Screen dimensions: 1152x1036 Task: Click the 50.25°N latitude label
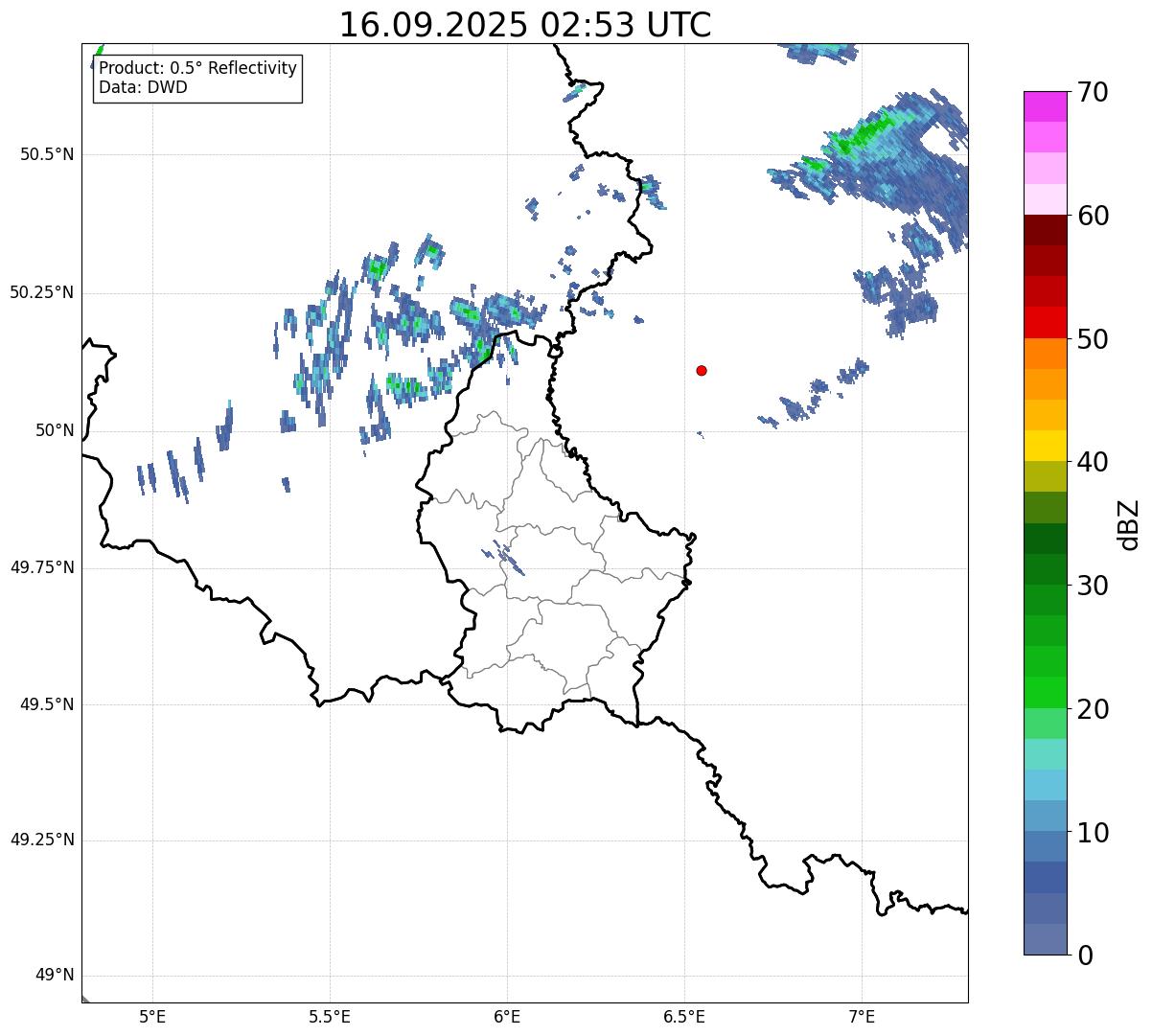coord(42,292)
